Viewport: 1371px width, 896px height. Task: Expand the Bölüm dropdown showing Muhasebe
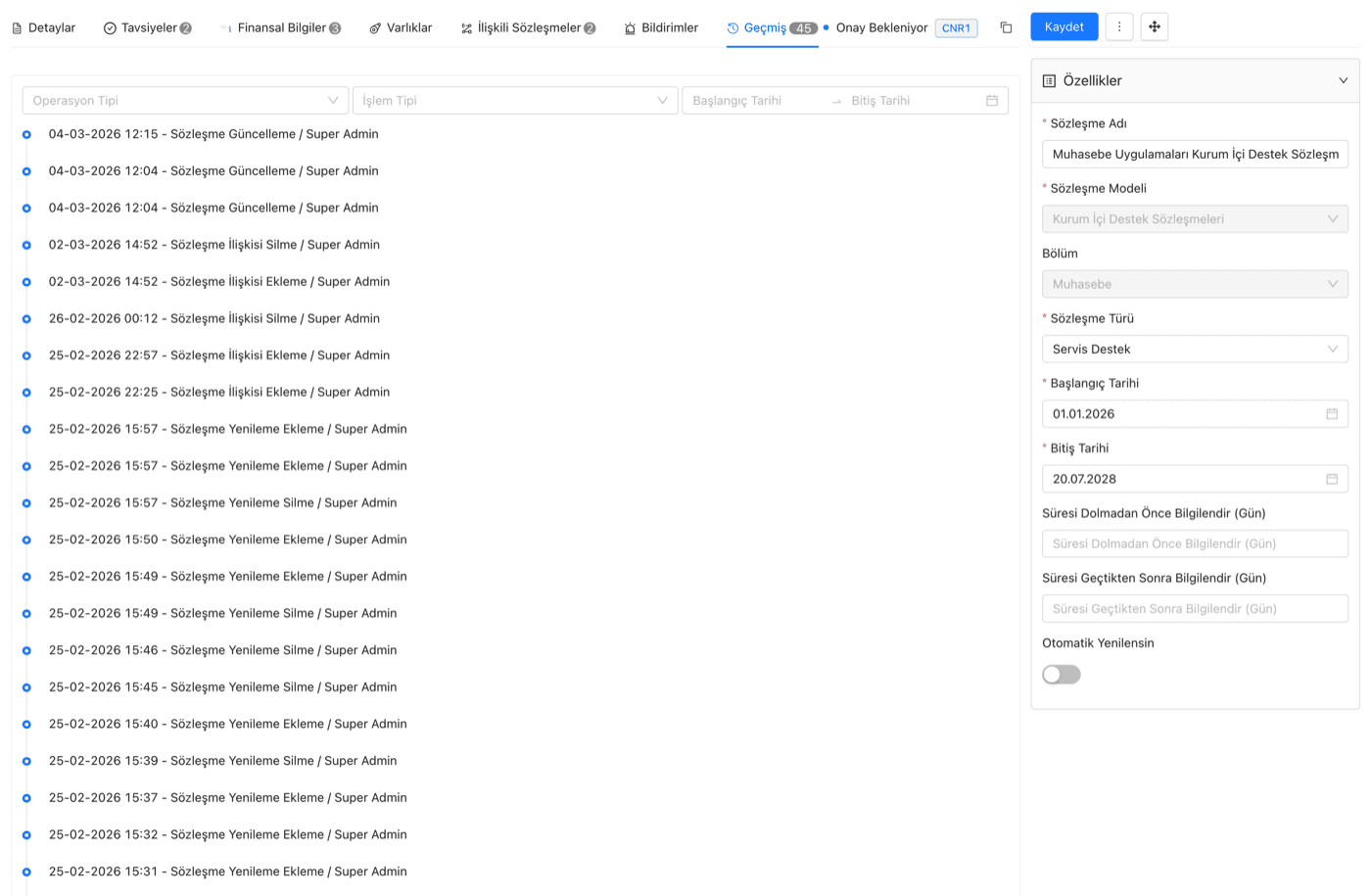tap(1195, 284)
